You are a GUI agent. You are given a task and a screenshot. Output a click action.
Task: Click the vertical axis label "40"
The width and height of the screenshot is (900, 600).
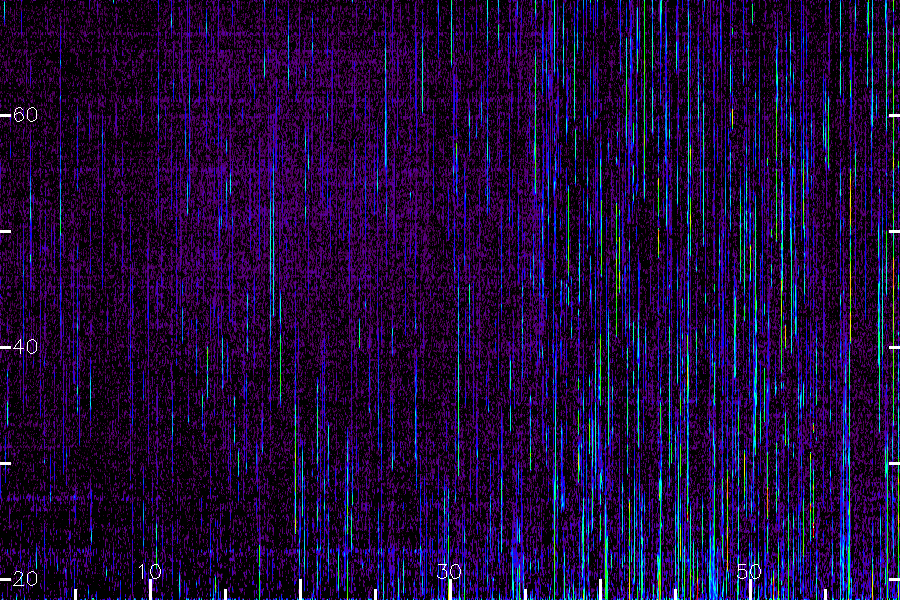tap(25, 347)
